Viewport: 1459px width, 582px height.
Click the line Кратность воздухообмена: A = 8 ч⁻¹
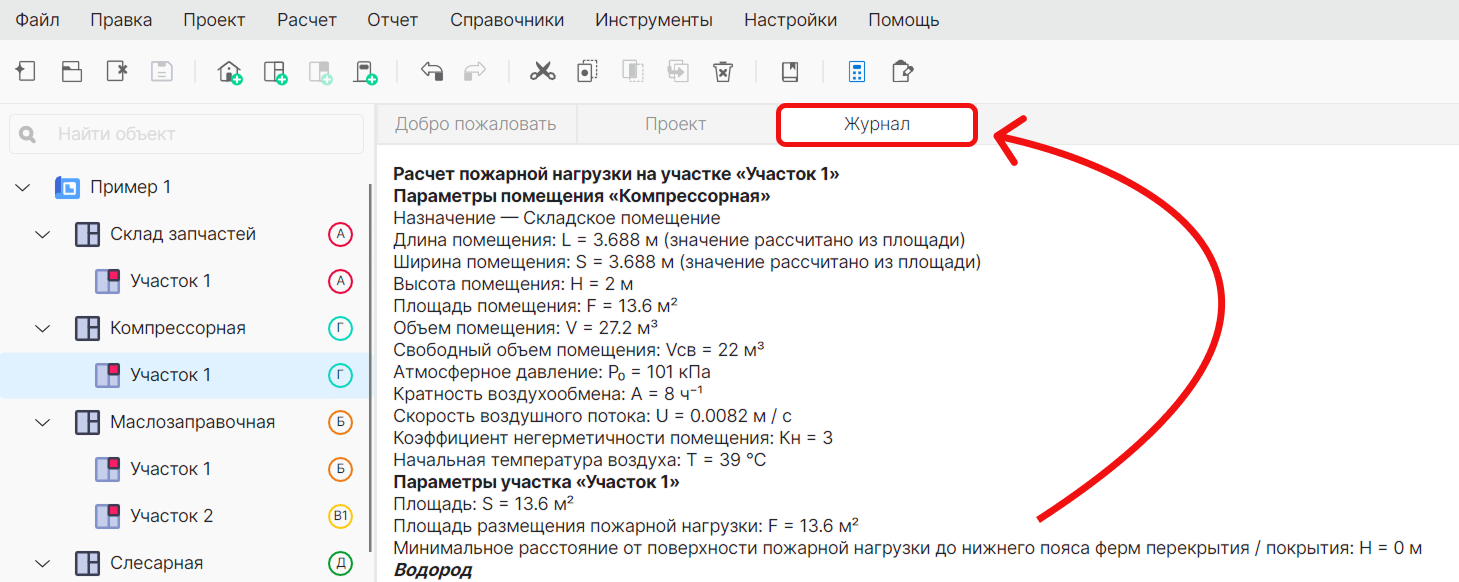click(x=549, y=394)
